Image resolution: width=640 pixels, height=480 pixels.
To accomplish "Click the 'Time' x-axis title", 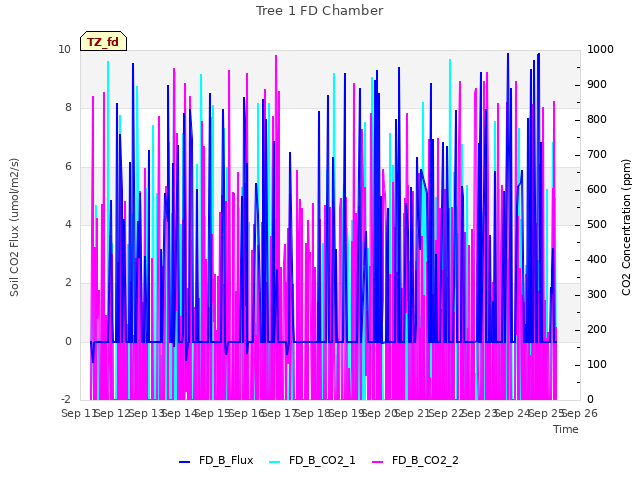I will [x=566, y=429].
